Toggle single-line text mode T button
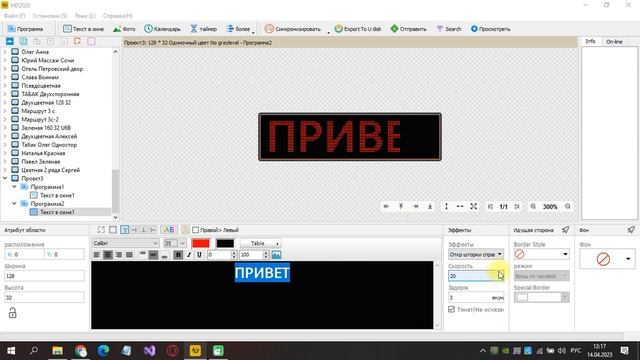The image size is (640, 360). [x=125, y=230]
